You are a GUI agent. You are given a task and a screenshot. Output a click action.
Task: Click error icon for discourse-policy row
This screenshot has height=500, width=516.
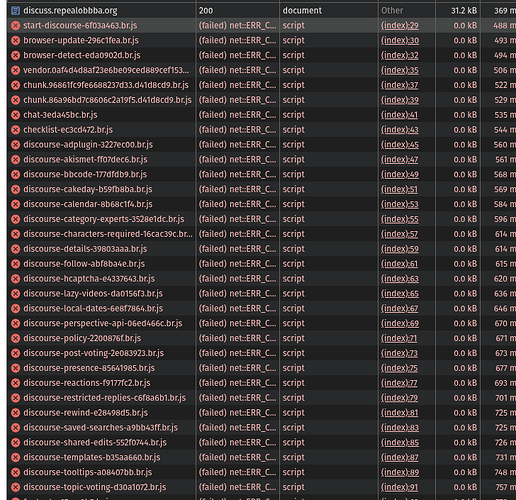pos(15,338)
